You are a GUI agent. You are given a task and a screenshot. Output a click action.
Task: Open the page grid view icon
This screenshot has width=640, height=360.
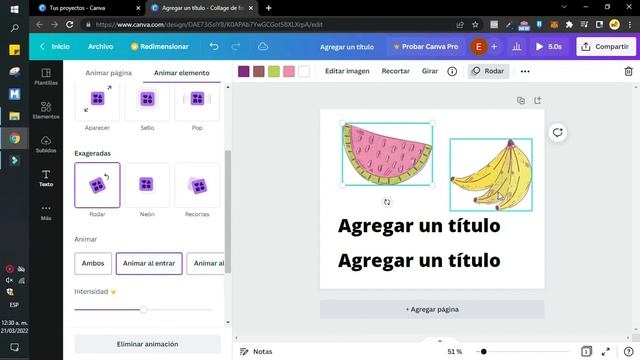[x=586, y=351]
